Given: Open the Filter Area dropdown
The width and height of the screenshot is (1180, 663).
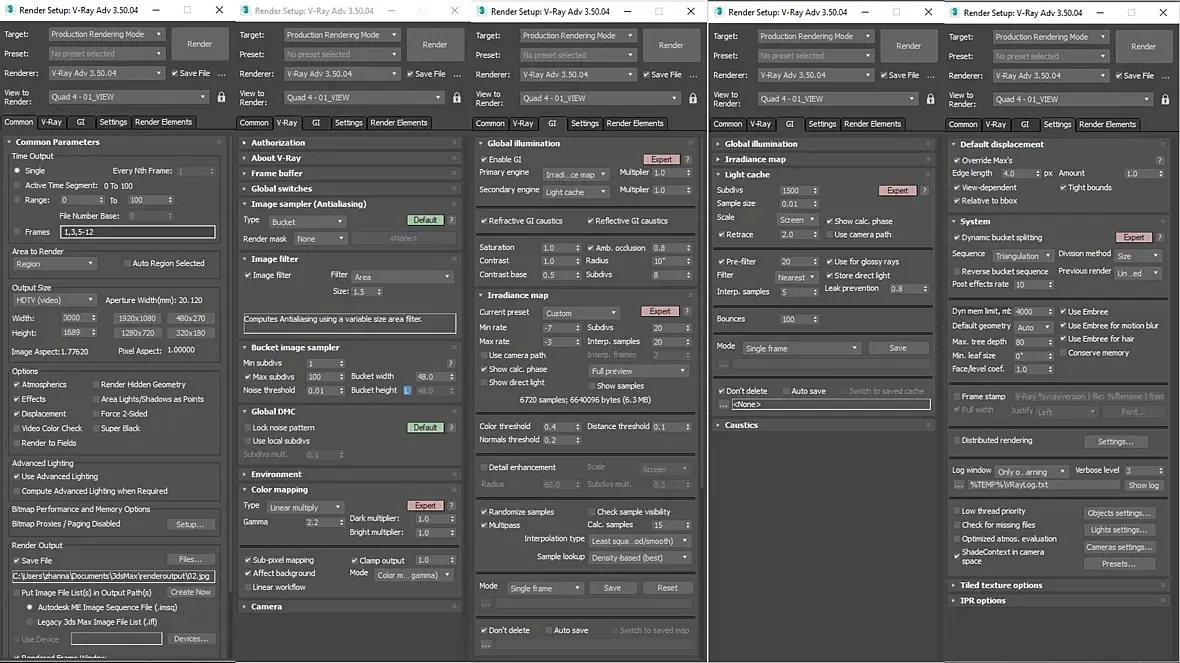Looking at the screenshot, I should [402, 277].
